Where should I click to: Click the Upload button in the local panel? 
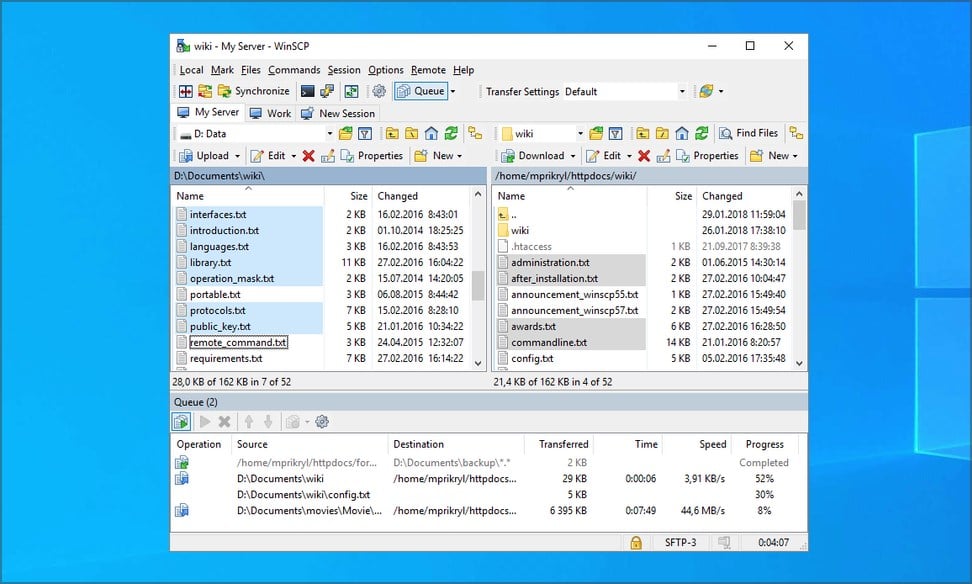(x=204, y=156)
